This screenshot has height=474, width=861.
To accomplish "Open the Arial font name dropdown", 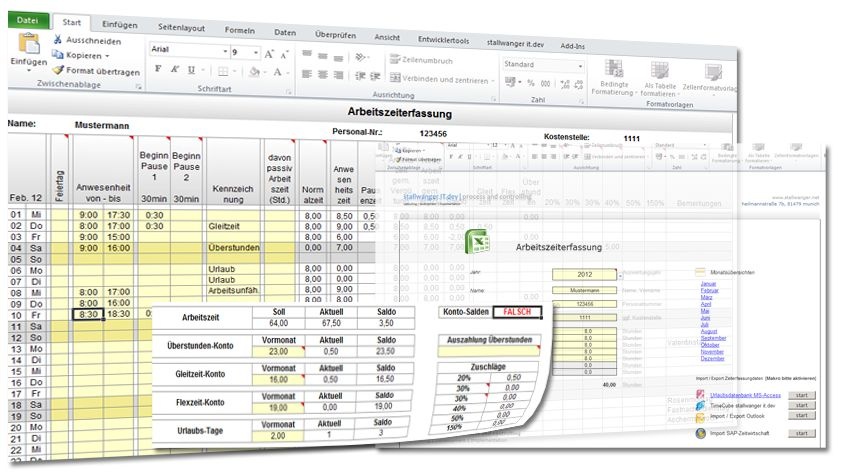I will (x=225, y=52).
